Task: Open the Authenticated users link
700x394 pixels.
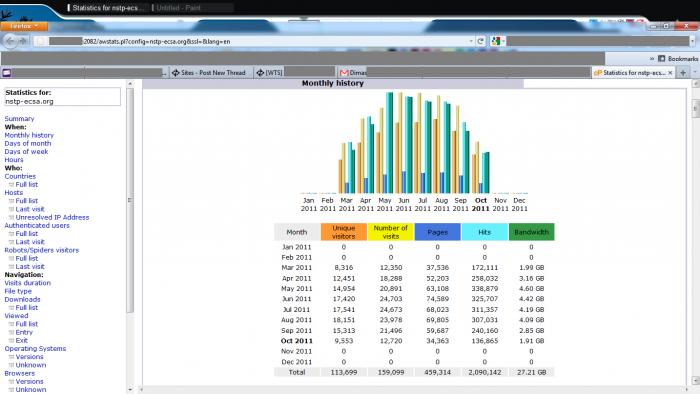Action: point(37,225)
